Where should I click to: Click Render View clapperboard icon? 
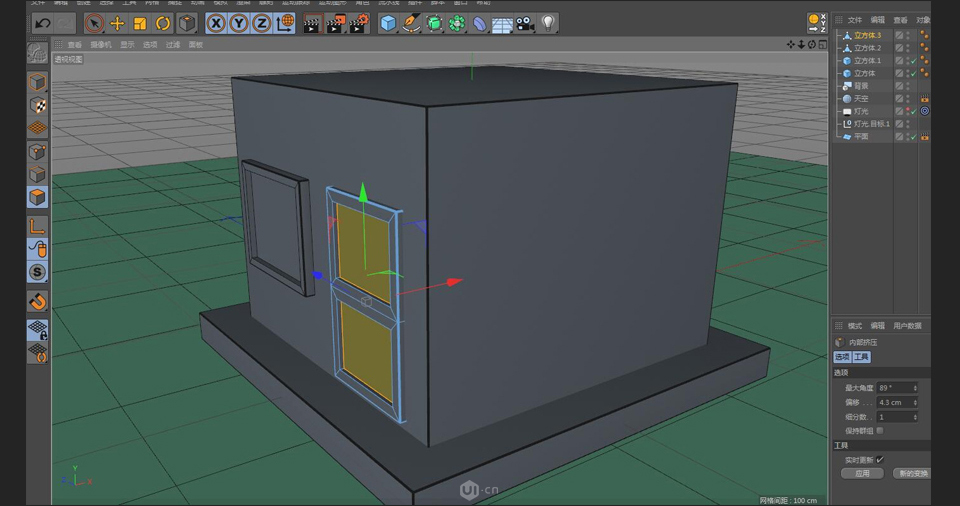[x=312, y=24]
